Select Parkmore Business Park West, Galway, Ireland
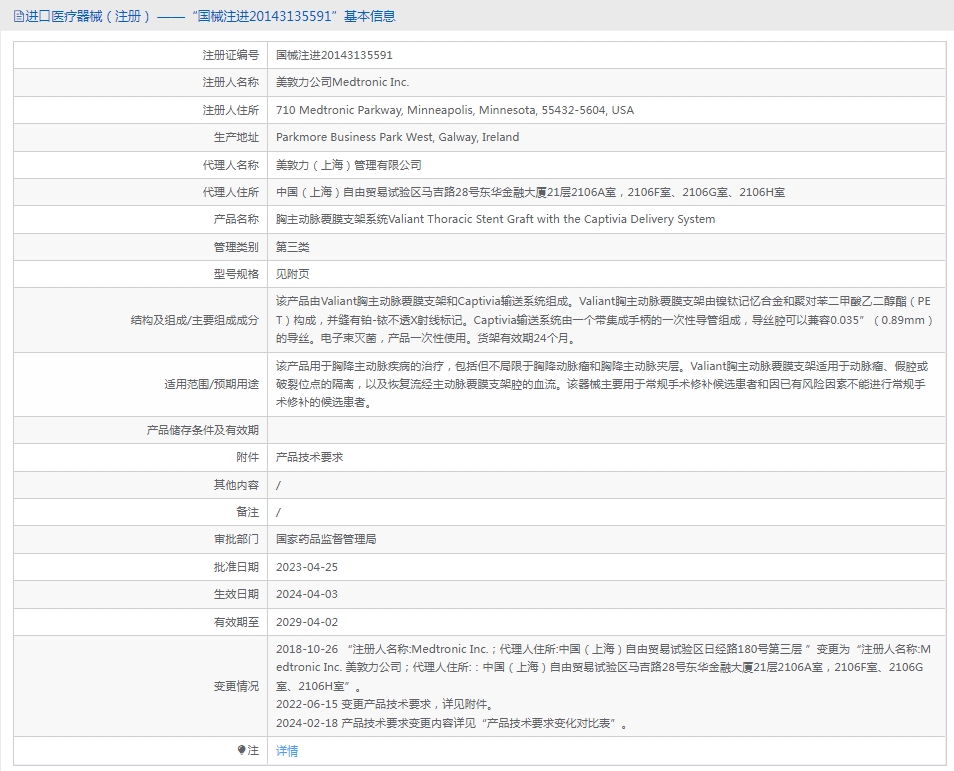954x771 pixels. tap(397, 138)
